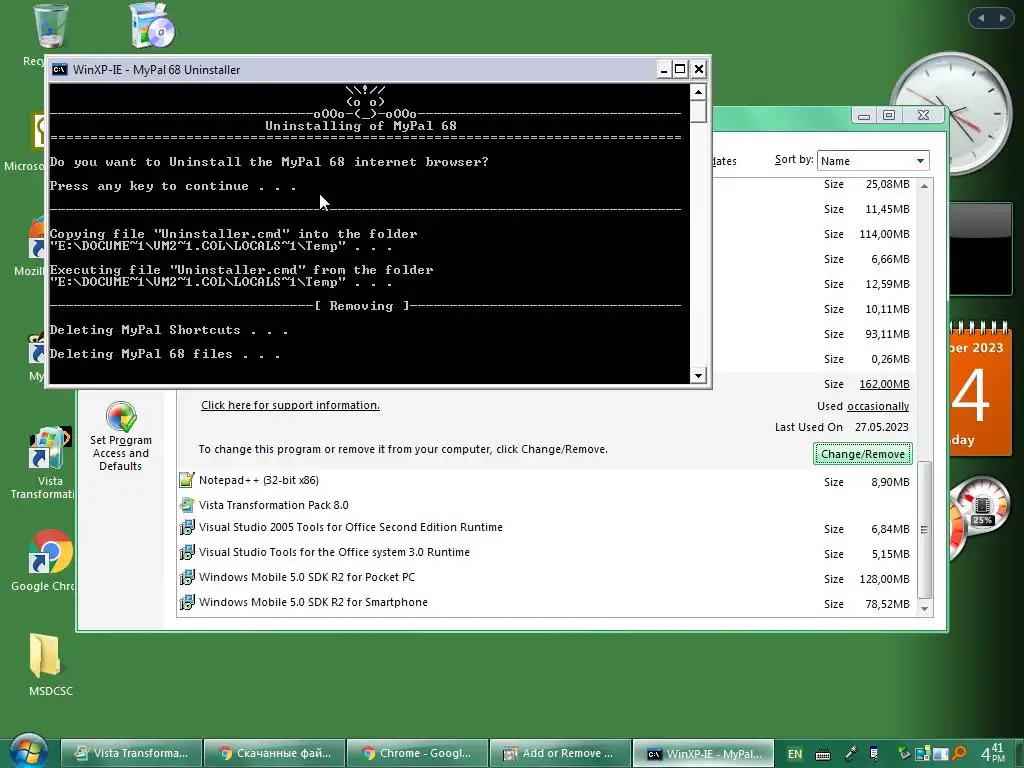The image size is (1024, 768).
Task: Open the Recycle Bin desktop icon
Action: point(50,26)
